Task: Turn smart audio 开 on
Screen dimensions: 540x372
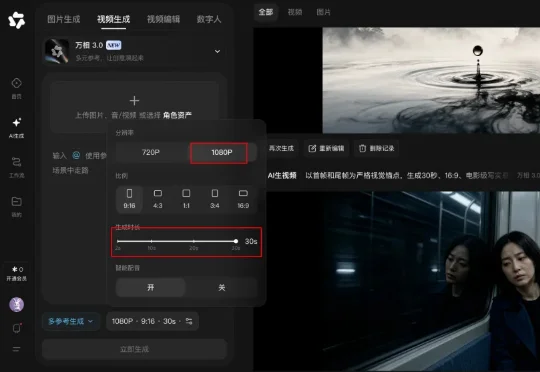Action: pos(151,287)
